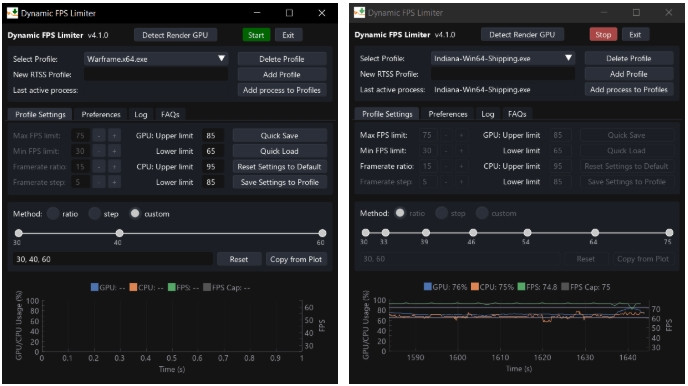Click Reset beside the 30, 40, 60 field

[239, 259]
